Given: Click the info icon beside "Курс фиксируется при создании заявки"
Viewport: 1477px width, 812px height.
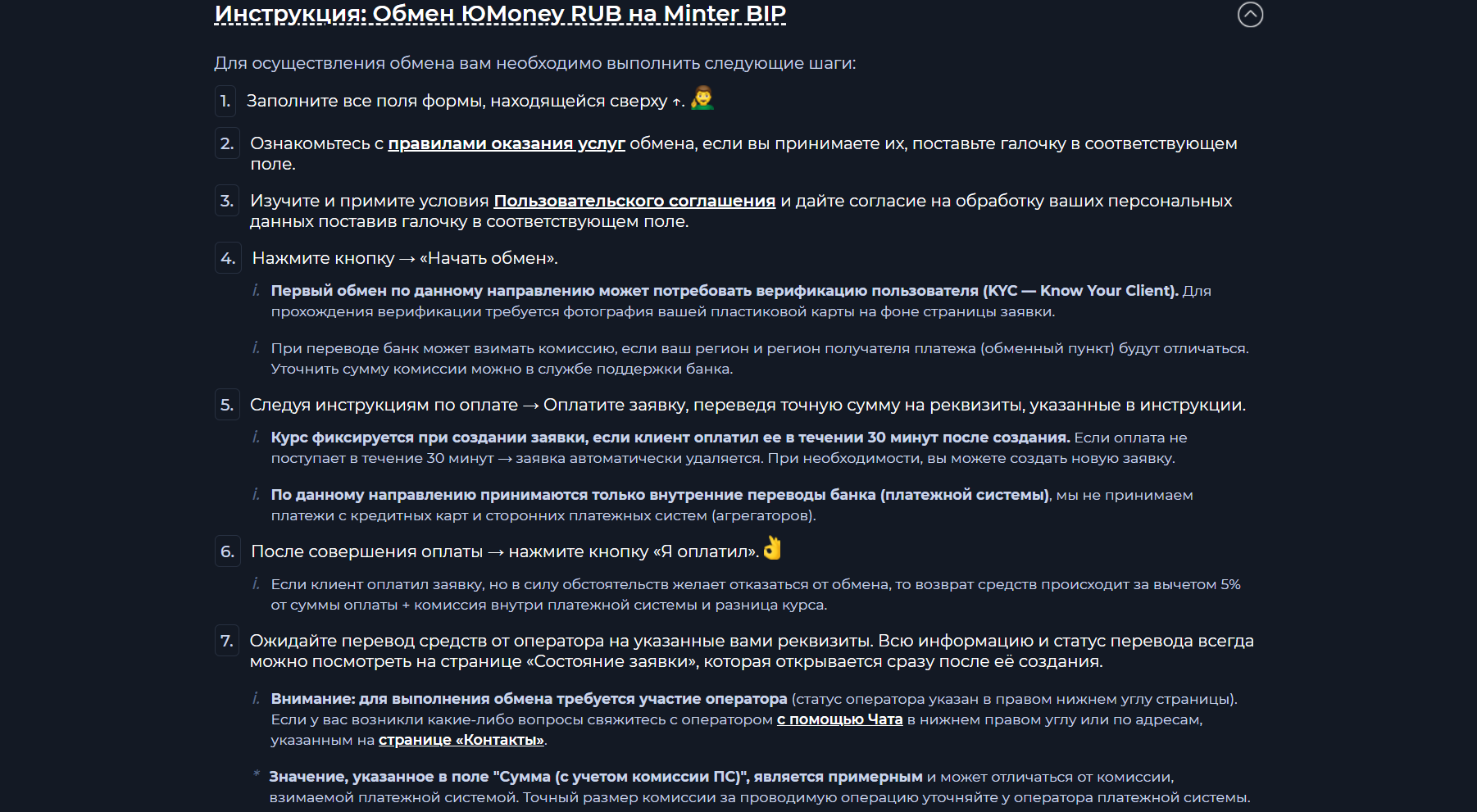Looking at the screenshot, I should coord(257,437).
